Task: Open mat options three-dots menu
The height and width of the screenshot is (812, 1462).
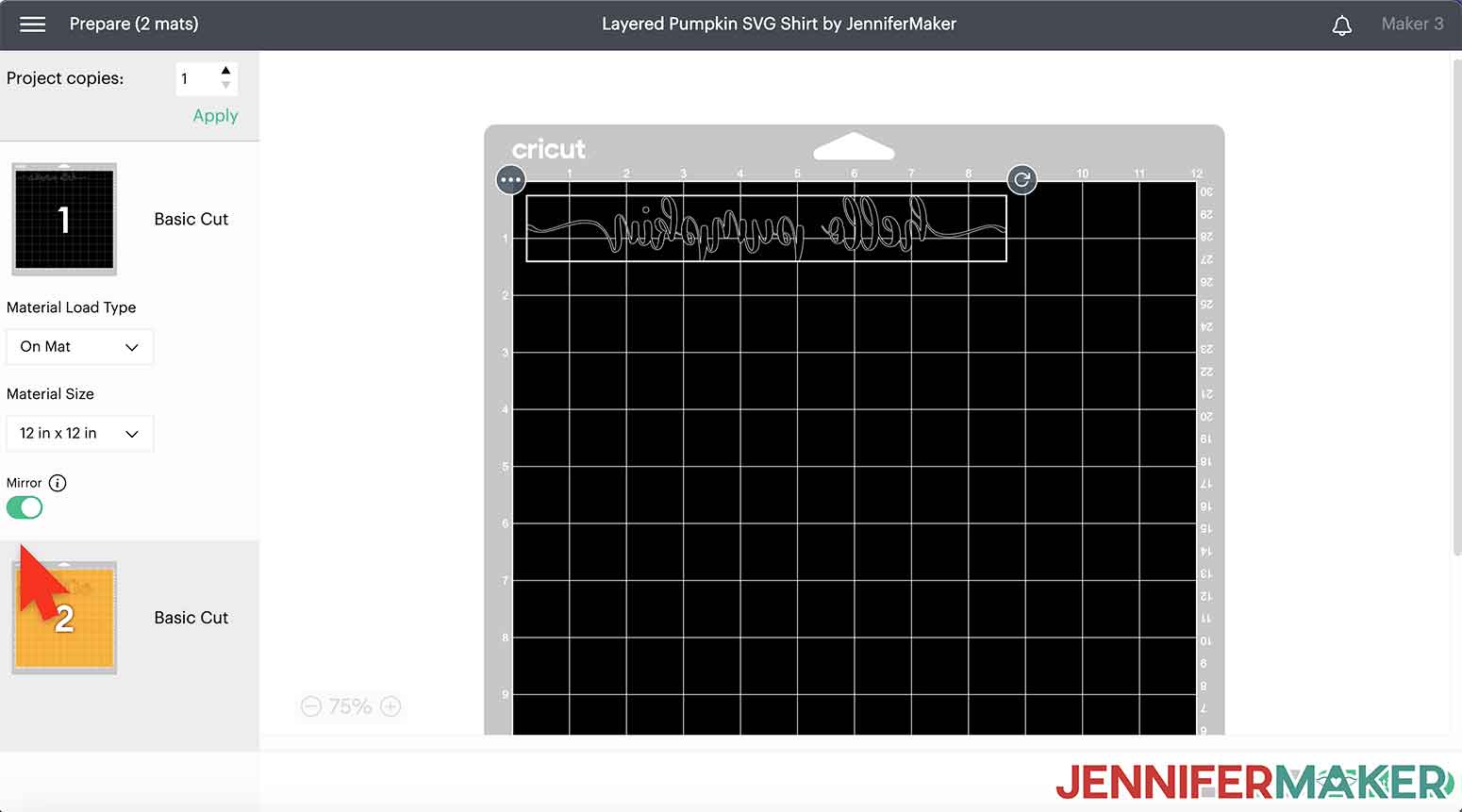Action: tap(510, 179)
